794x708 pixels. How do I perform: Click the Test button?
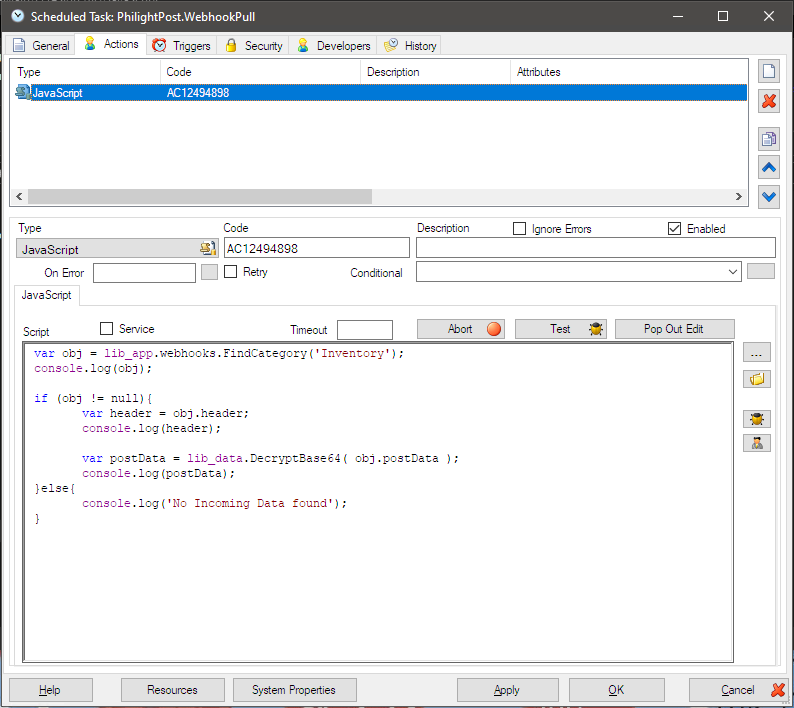click(561, 329)
